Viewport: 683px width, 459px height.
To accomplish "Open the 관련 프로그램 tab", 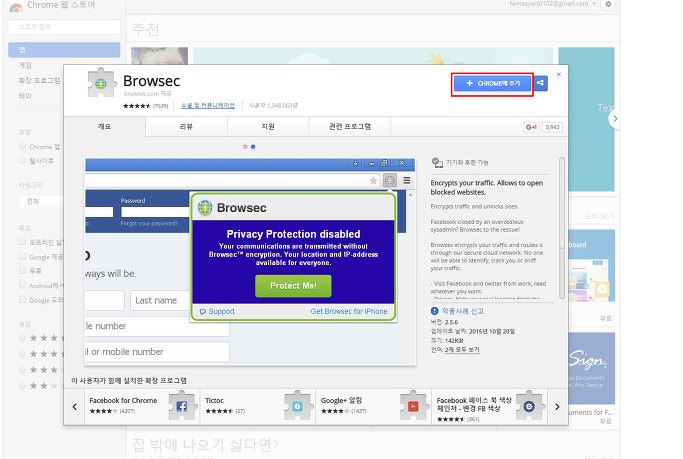I will coord(350,127).
